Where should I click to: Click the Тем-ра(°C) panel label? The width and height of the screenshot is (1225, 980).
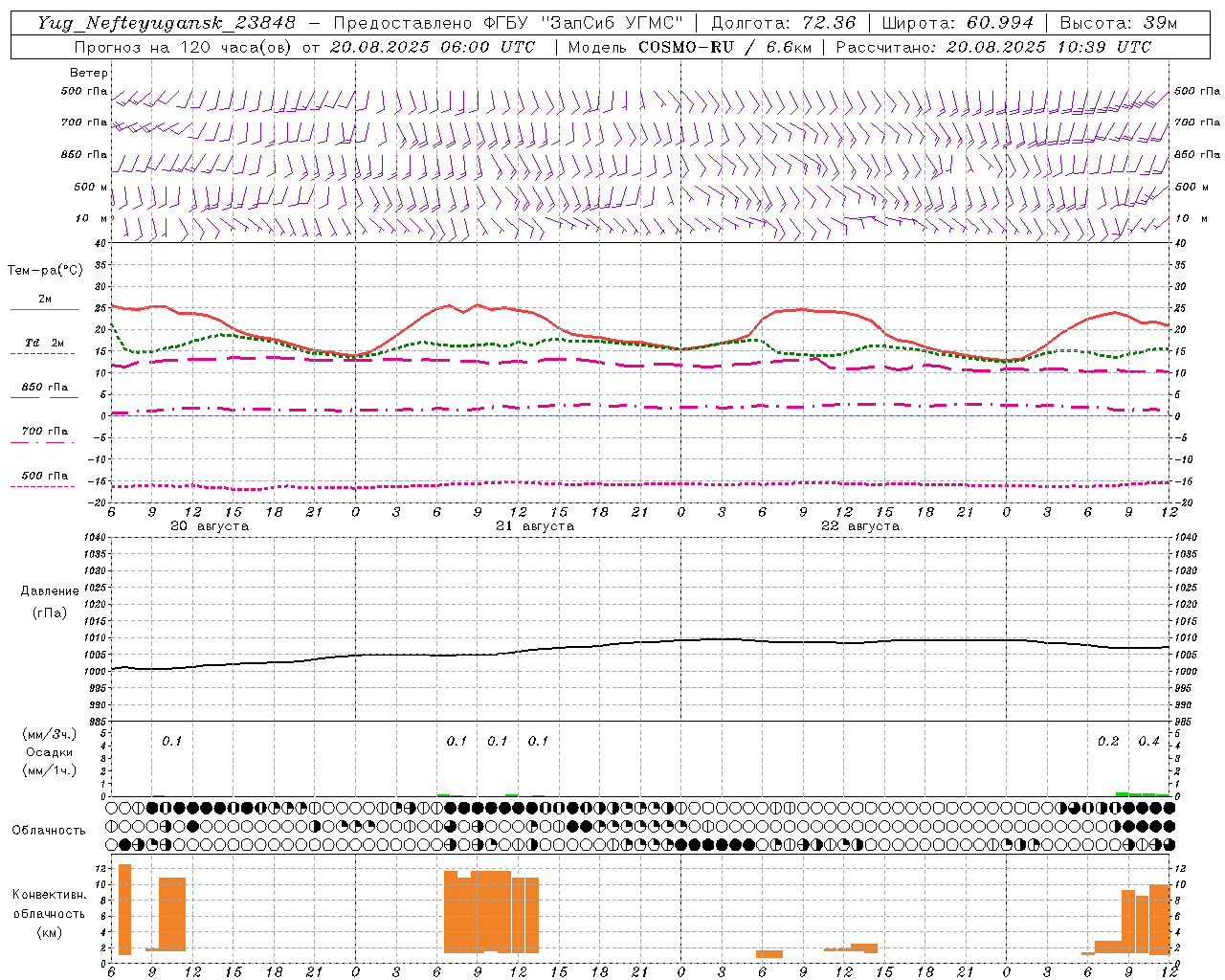click(45, 271)
